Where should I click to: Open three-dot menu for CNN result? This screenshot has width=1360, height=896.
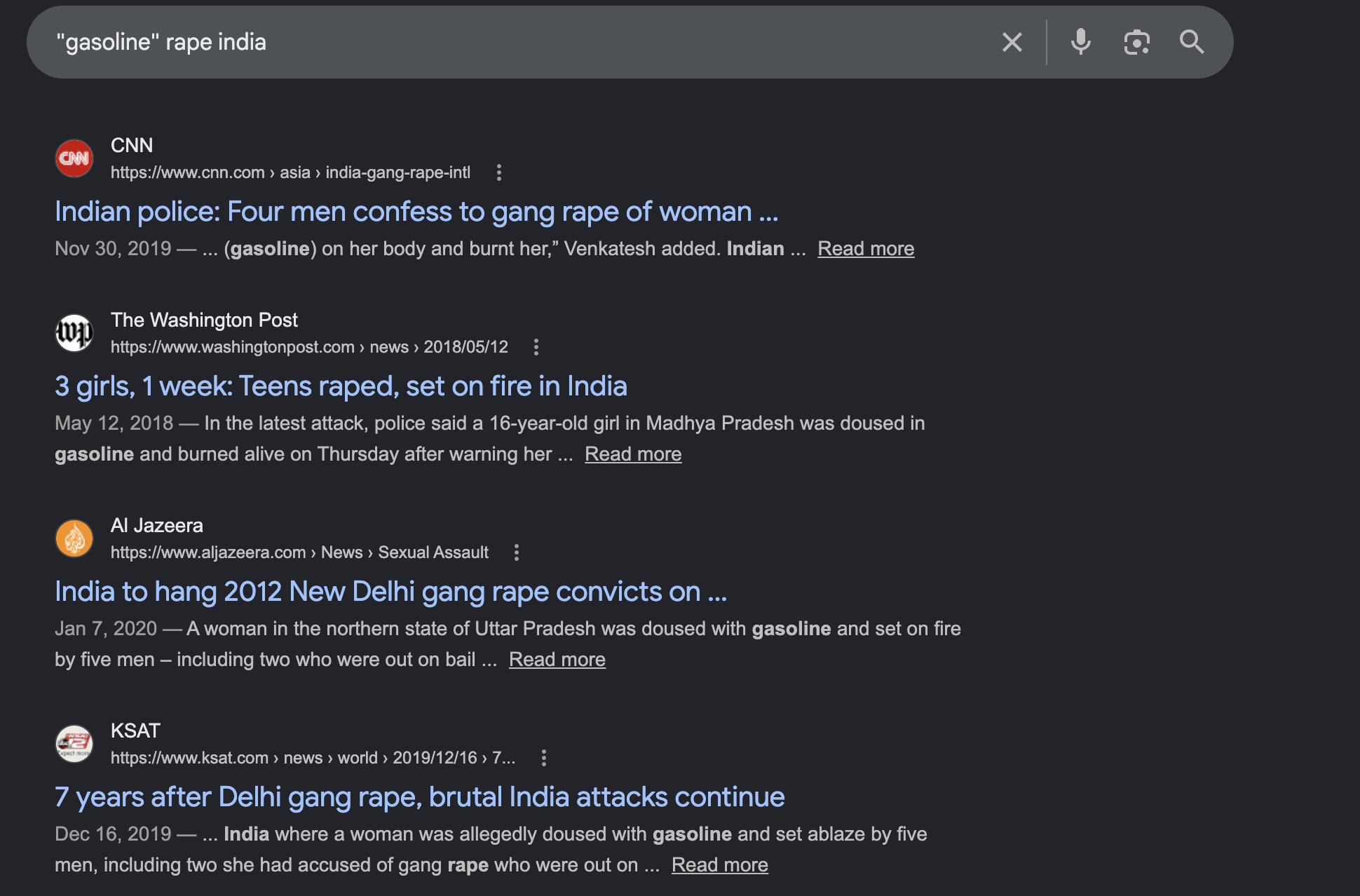499,172
